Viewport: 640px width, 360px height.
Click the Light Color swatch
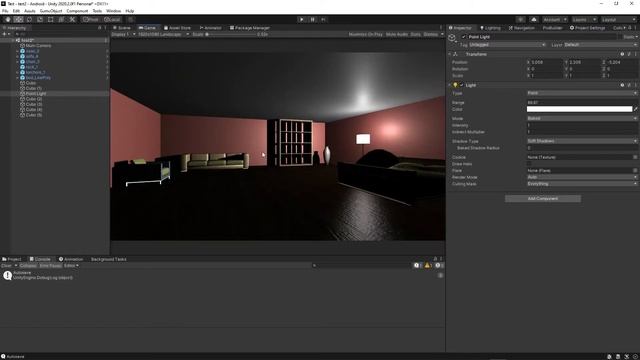tap(579, 109)
